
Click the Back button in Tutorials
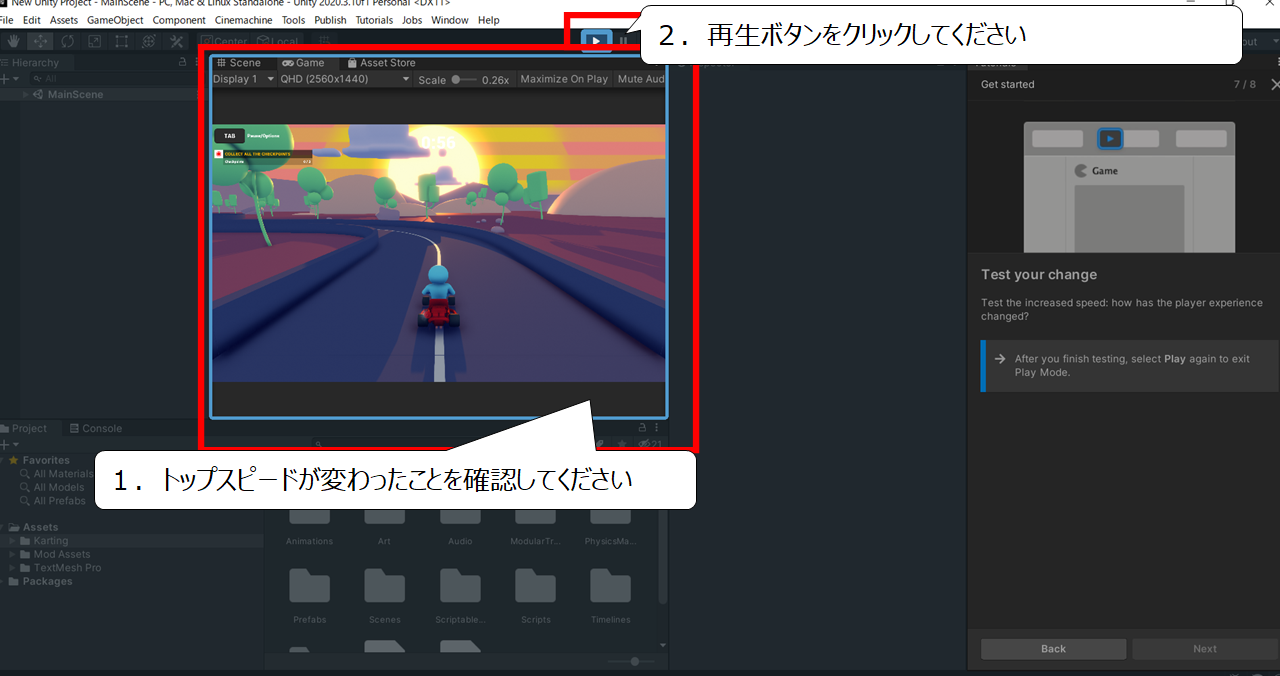(1053, 649)
